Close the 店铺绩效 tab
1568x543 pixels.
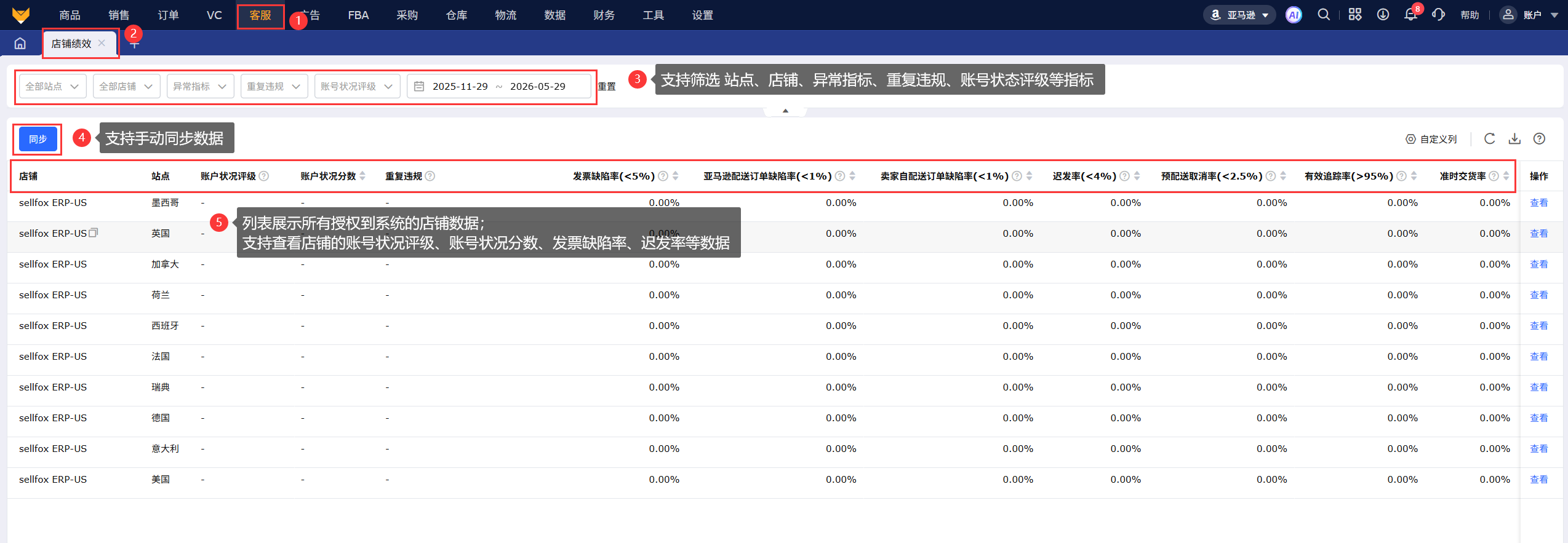pyautogui.click(x=102, y=43)
